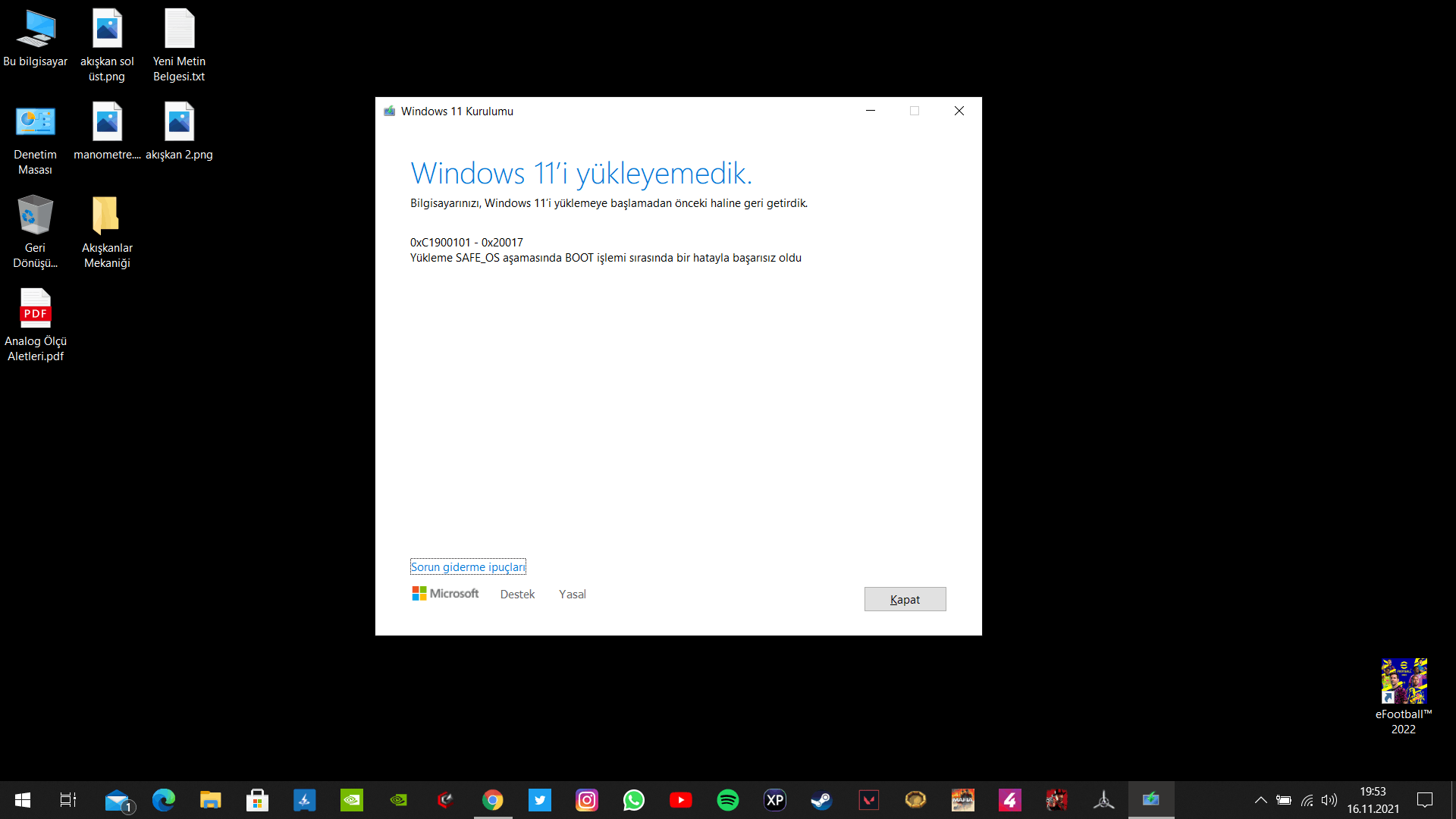Open the Sorun giderme ipuçları link
The height and width of the screenshot is (819, 1456).
(x=467, y=567)
